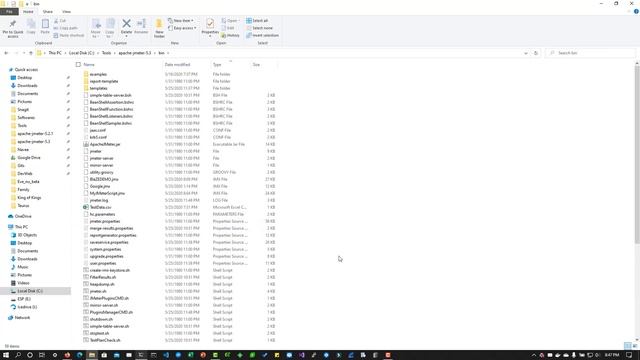Select 3D Objects under This PC
The height and width of the screenshot is (360, 640).
click(27, 235)
